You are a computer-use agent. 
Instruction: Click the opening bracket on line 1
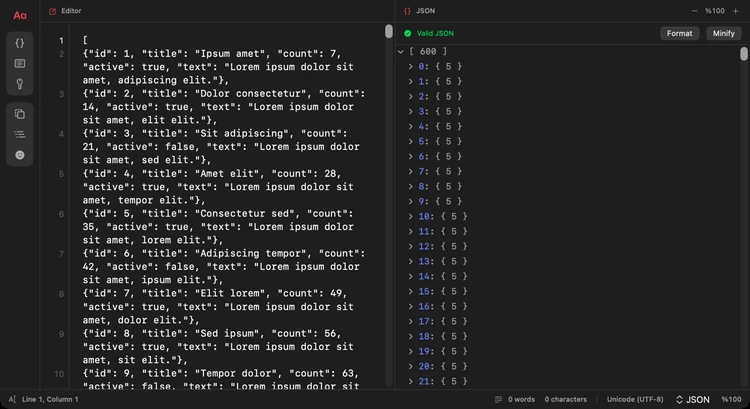85,40
